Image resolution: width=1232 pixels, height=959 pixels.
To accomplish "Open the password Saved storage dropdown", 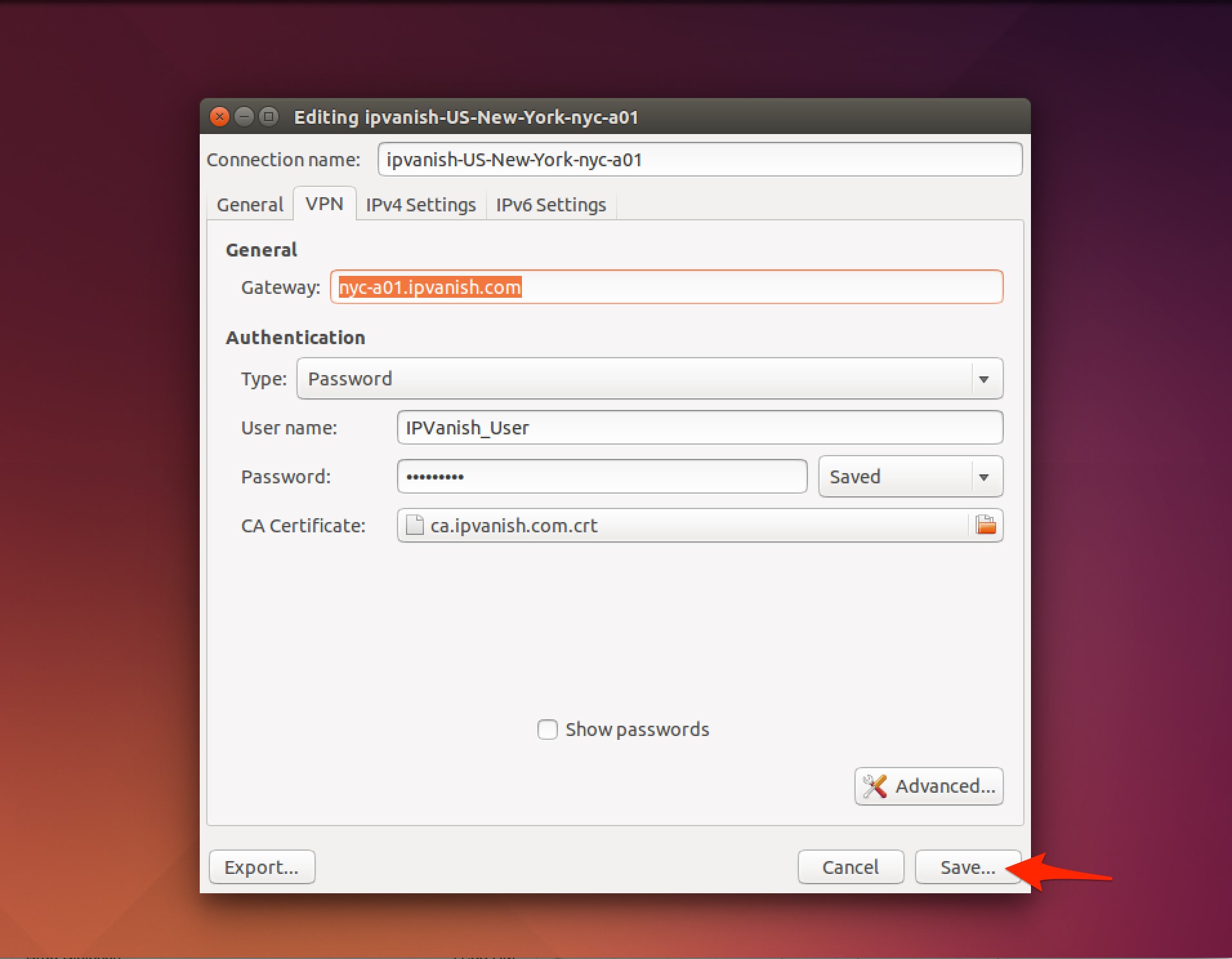I will (910, 476).
